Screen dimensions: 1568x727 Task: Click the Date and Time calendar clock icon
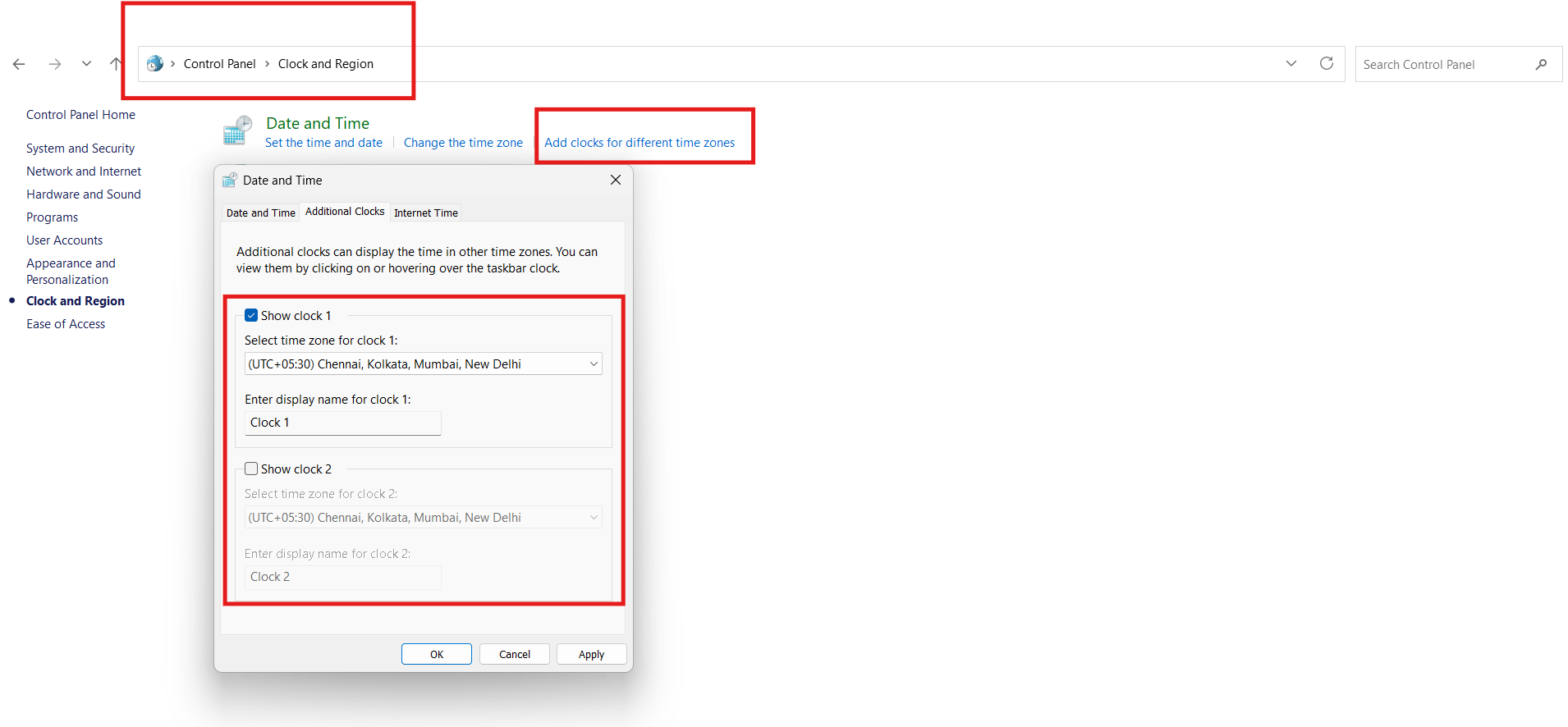point(237,130)
